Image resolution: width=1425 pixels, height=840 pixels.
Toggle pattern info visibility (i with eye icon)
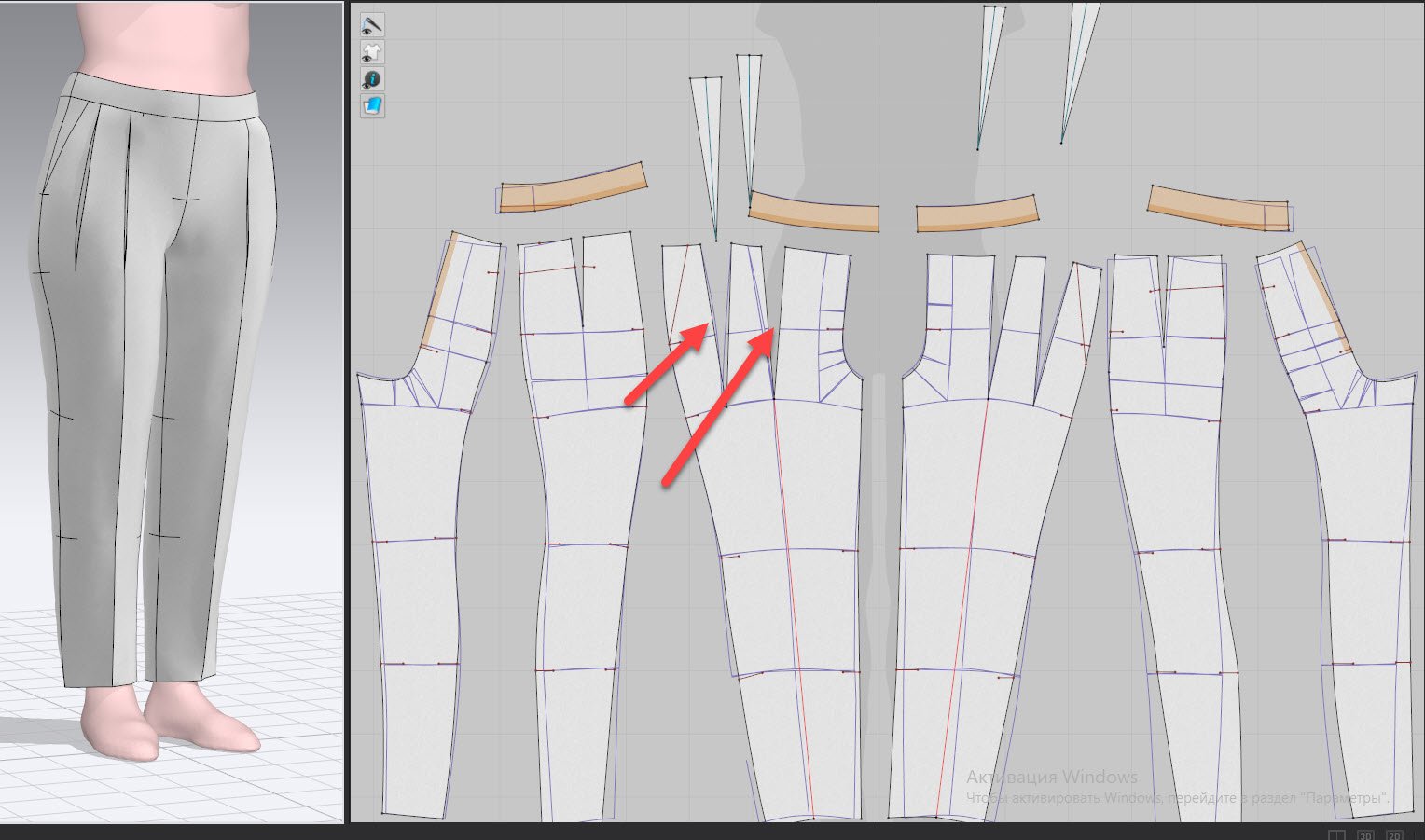click(372, 79)
